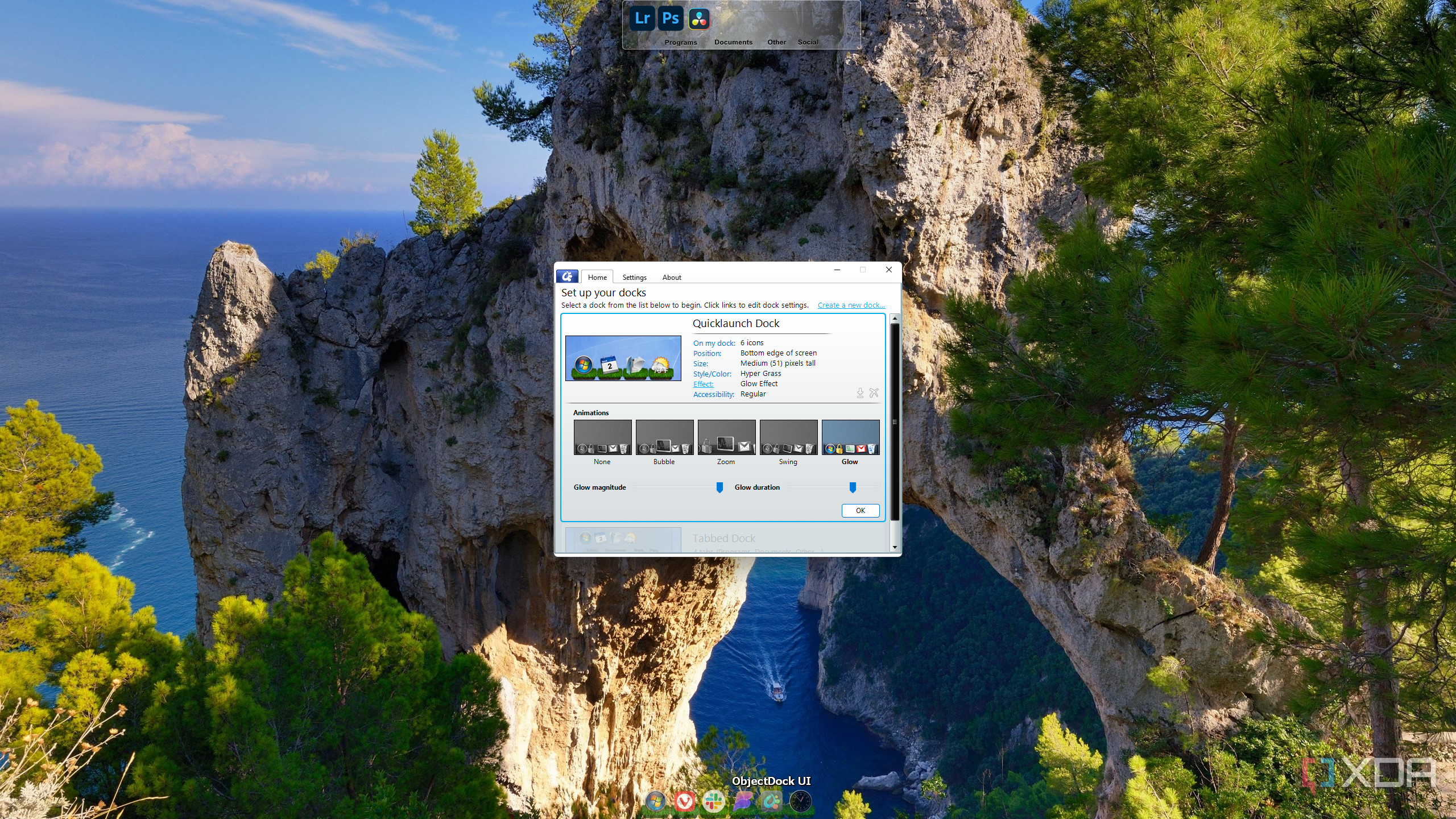This screenshot has width=1456, height=819.
Task: Click the Glow duration slider handle
Action: pos(853,487)
